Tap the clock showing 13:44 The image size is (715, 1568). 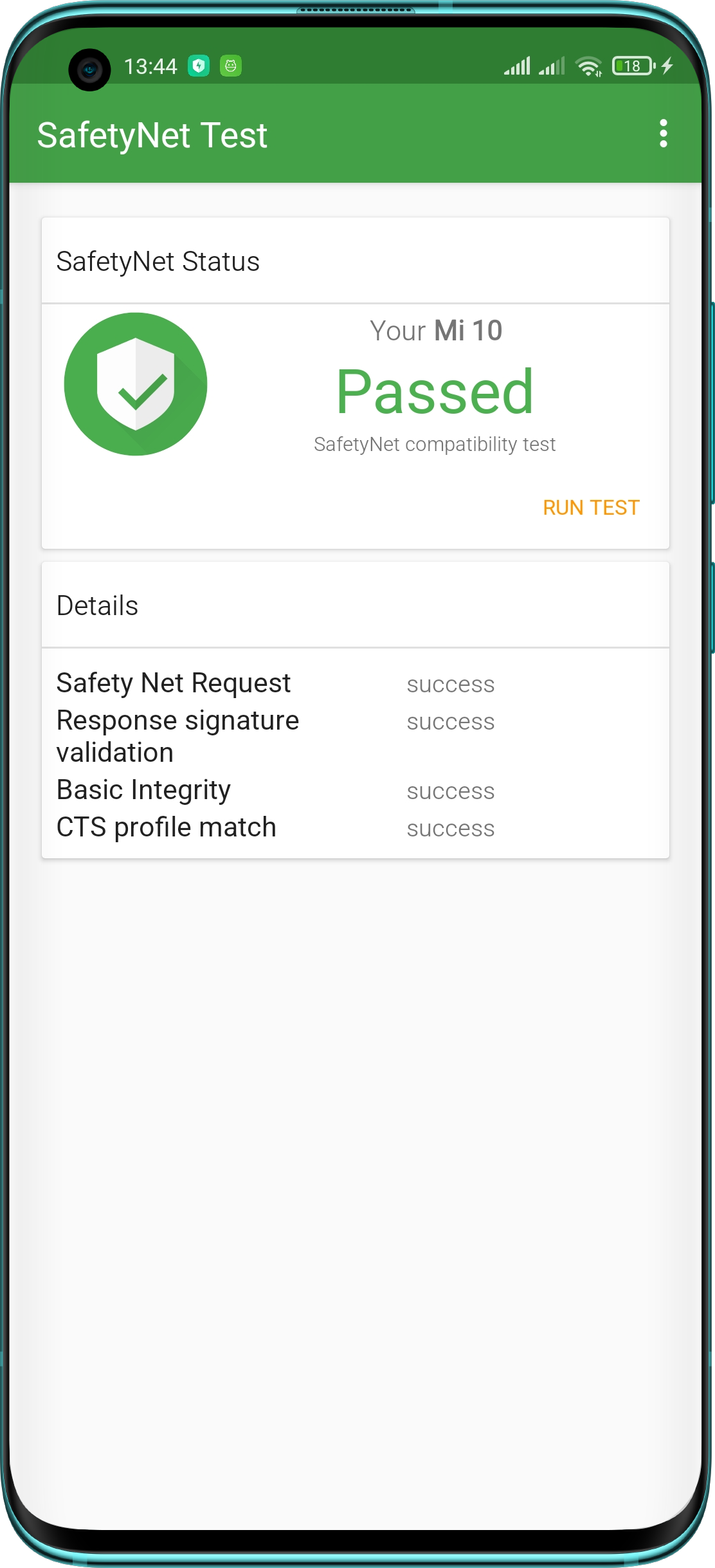click(150, 66)
